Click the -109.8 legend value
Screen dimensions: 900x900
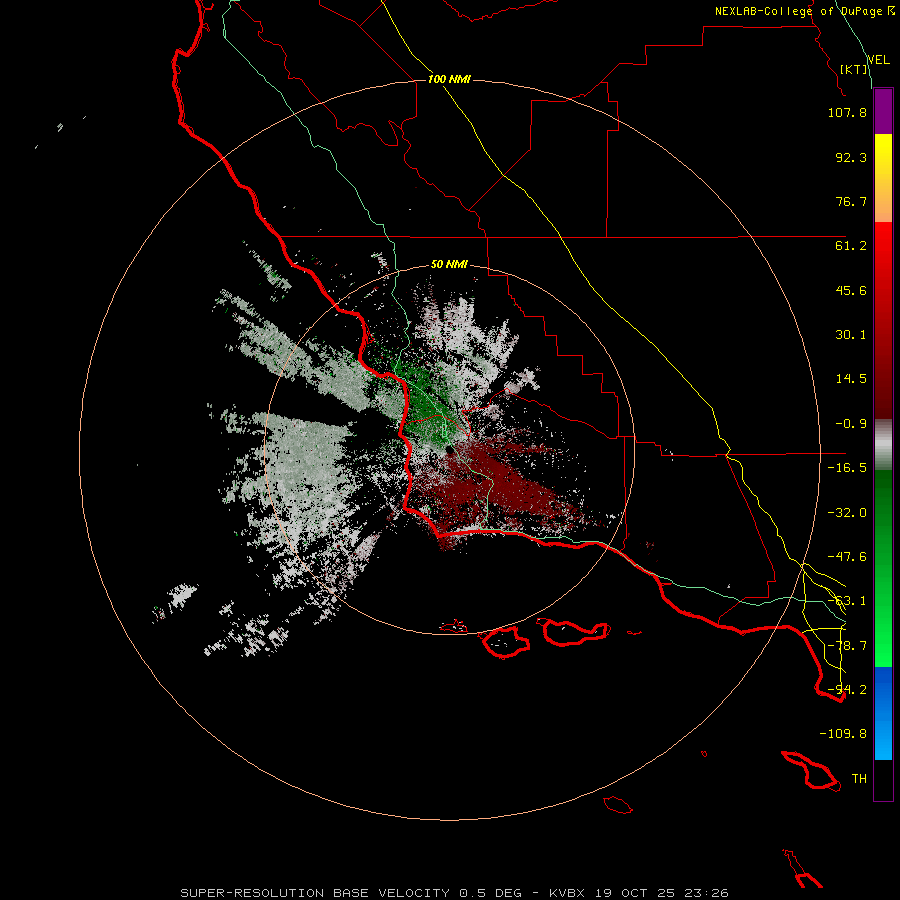pos(843,734)
